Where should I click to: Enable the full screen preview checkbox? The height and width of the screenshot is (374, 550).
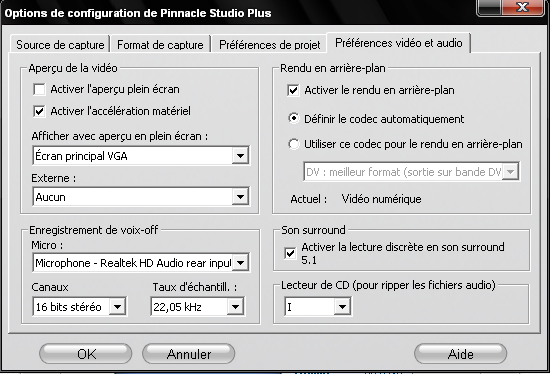click(x=39, y=89)
